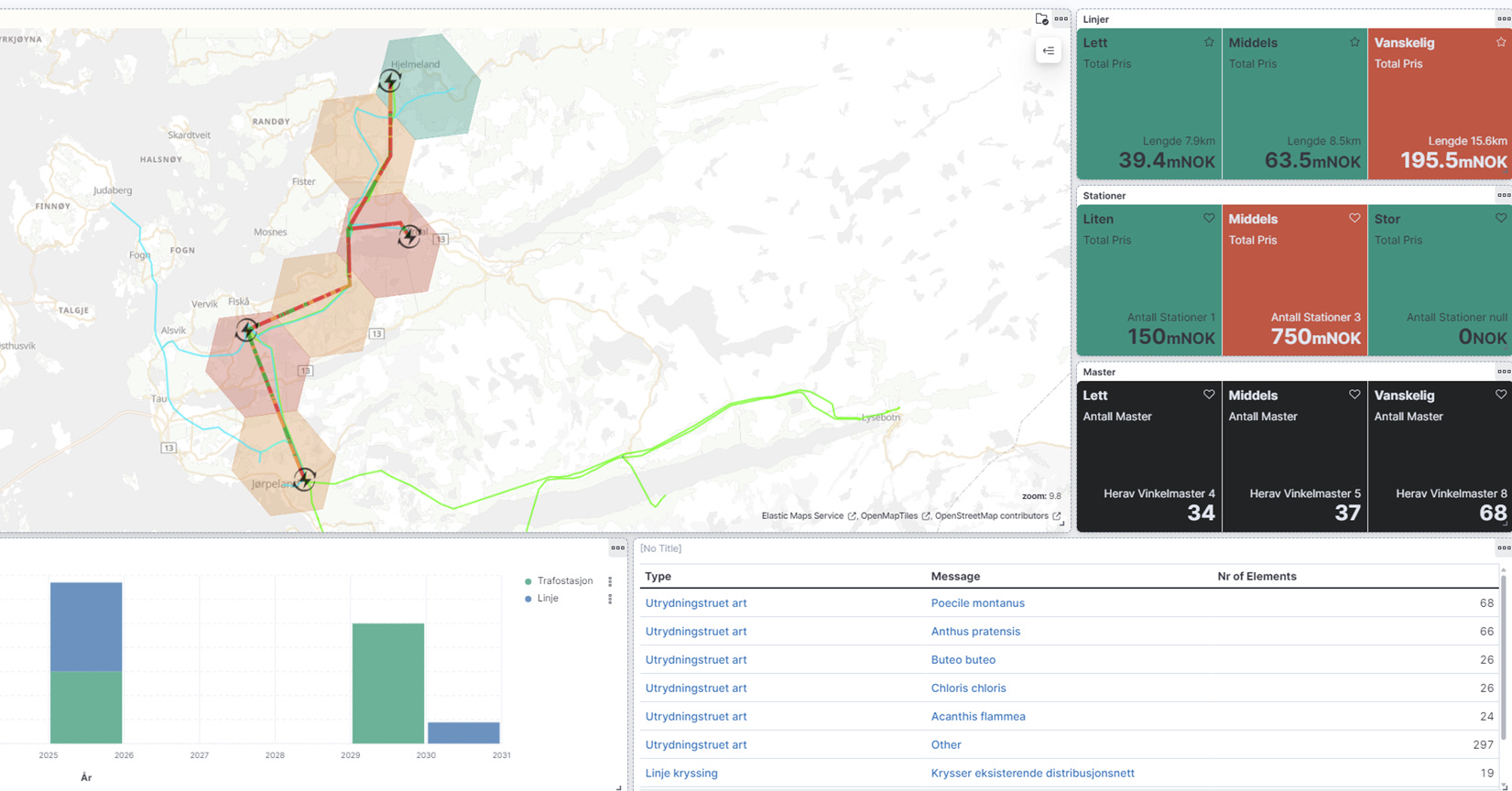Open Master panel options menu
The image size is (1512, 791).
tap(1504, 372)
